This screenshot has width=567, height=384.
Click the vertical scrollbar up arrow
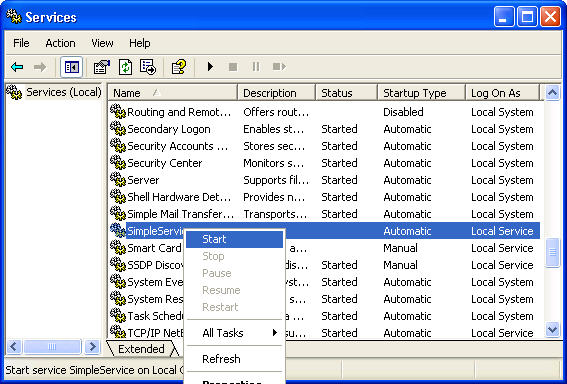pos(552,93)
